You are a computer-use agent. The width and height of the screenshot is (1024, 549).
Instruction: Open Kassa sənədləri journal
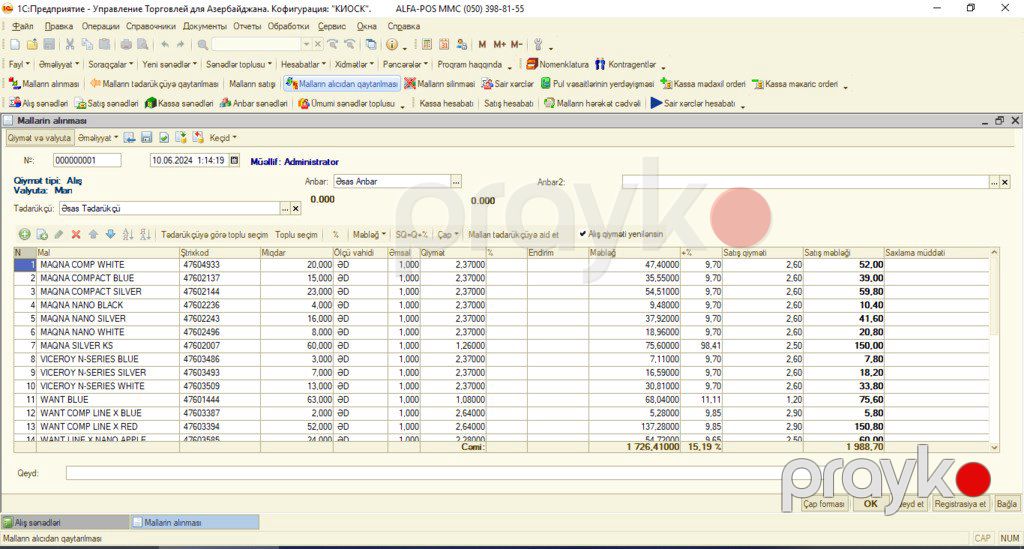(179, 103)
